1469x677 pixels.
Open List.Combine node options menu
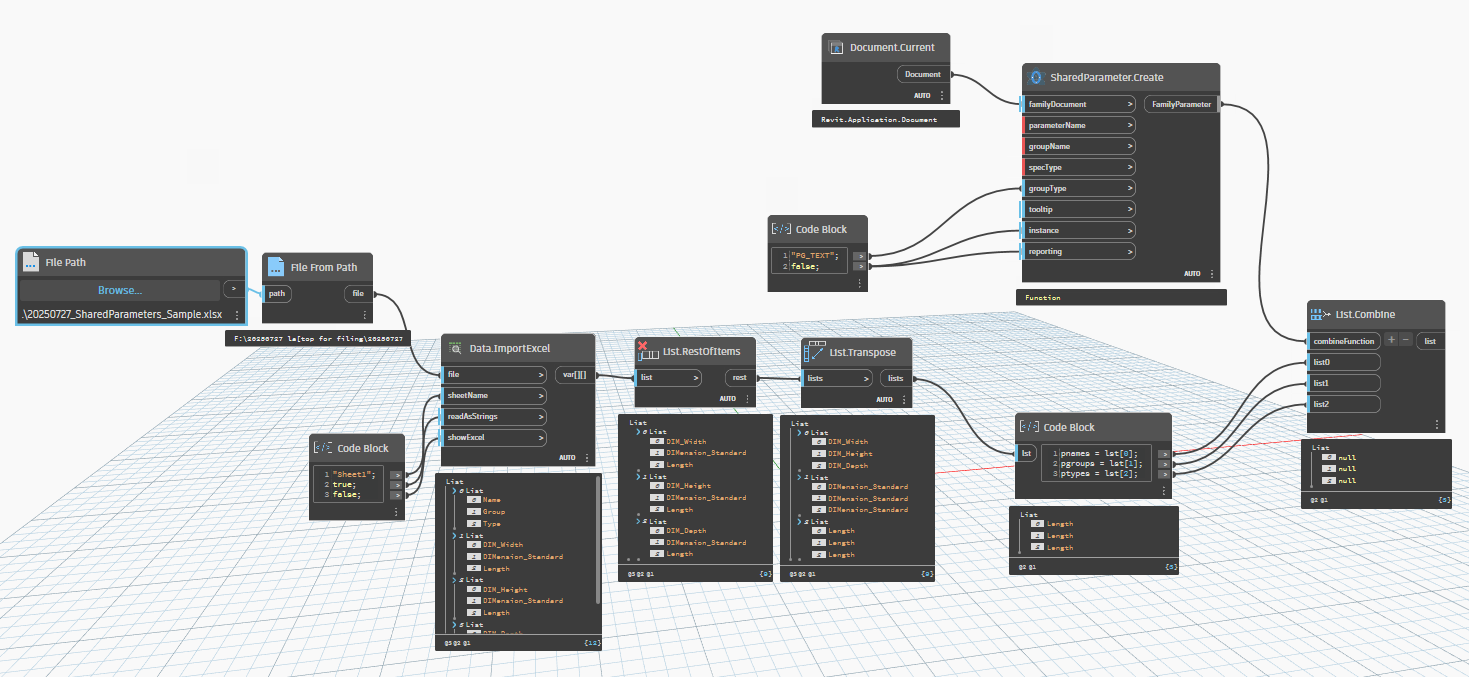(1436, 424)
